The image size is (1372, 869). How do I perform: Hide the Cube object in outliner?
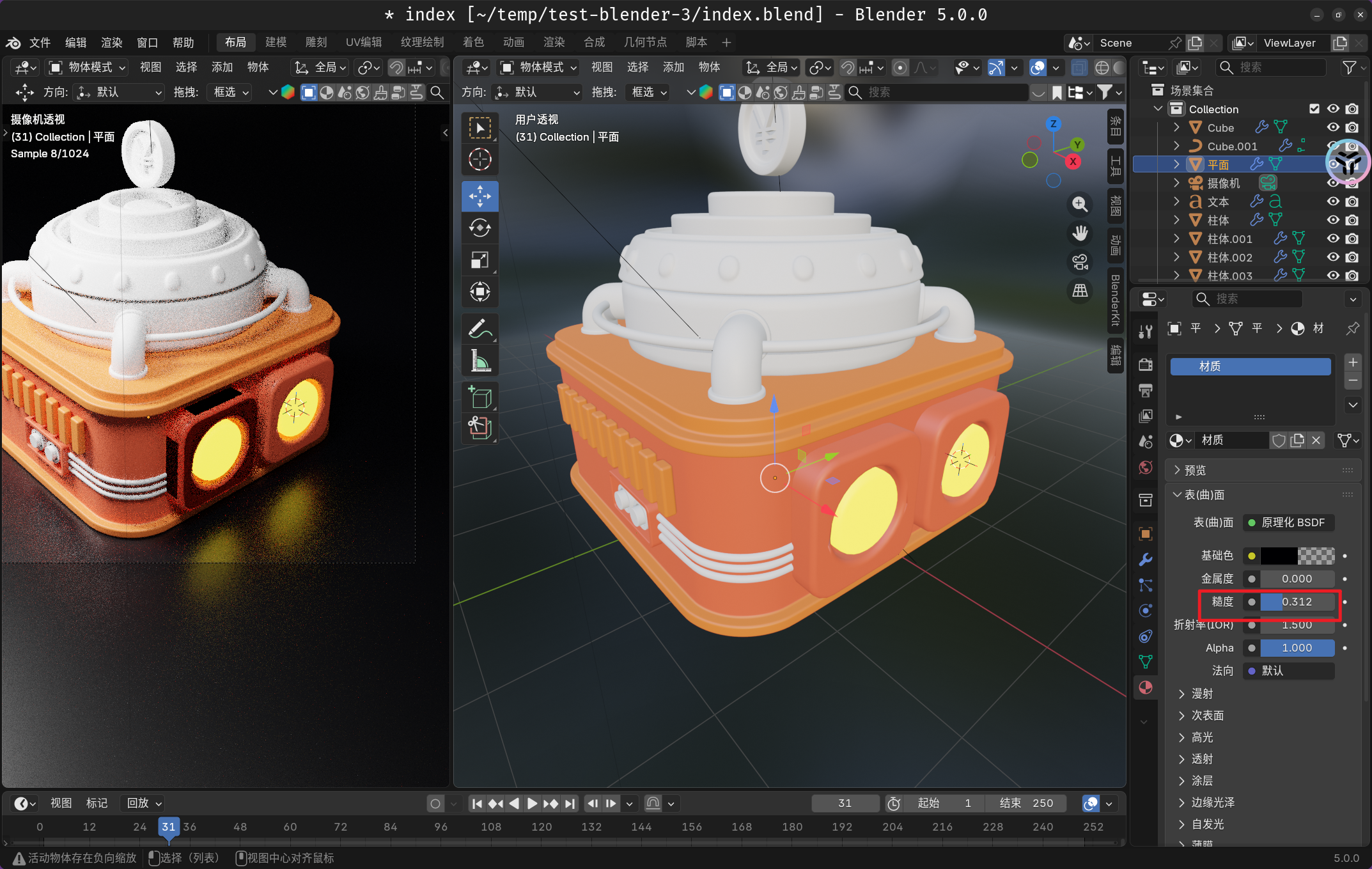click(x=1333, y=127)
